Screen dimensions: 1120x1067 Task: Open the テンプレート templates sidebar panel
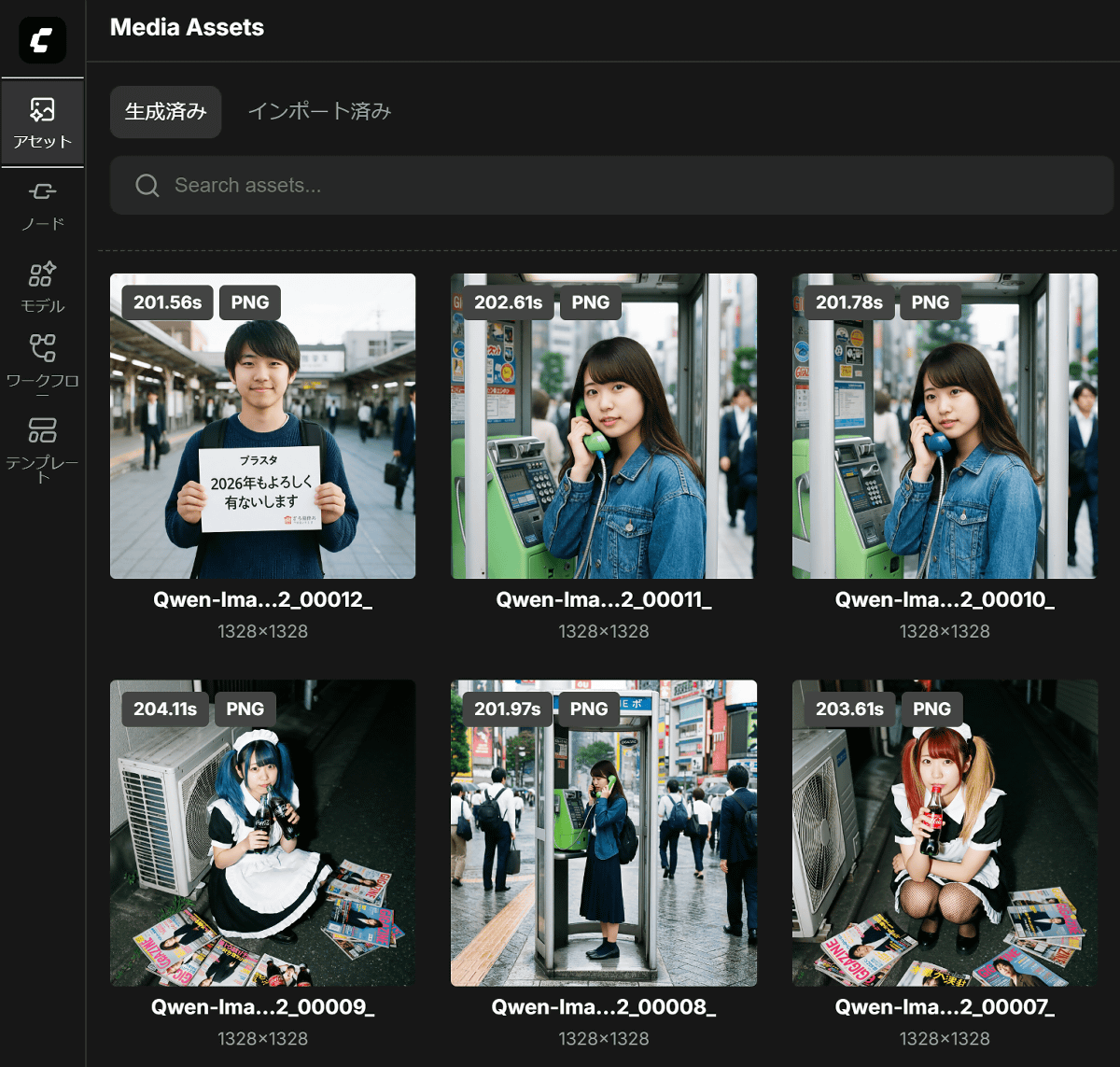coord(42,450)
